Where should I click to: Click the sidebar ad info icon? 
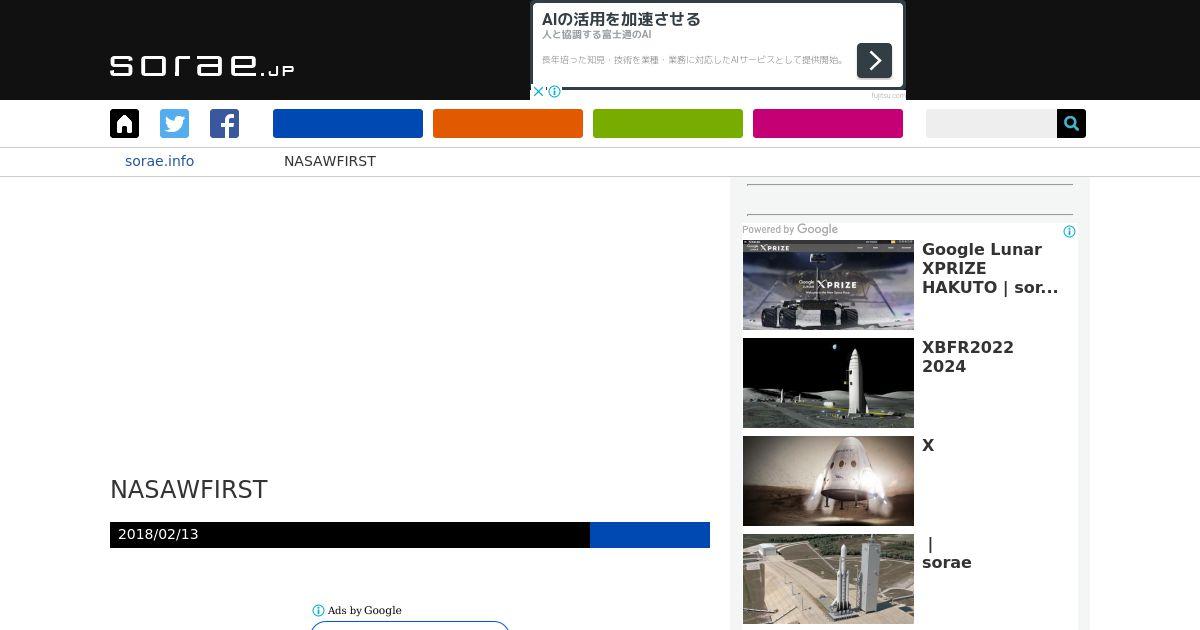[1069, 232]
